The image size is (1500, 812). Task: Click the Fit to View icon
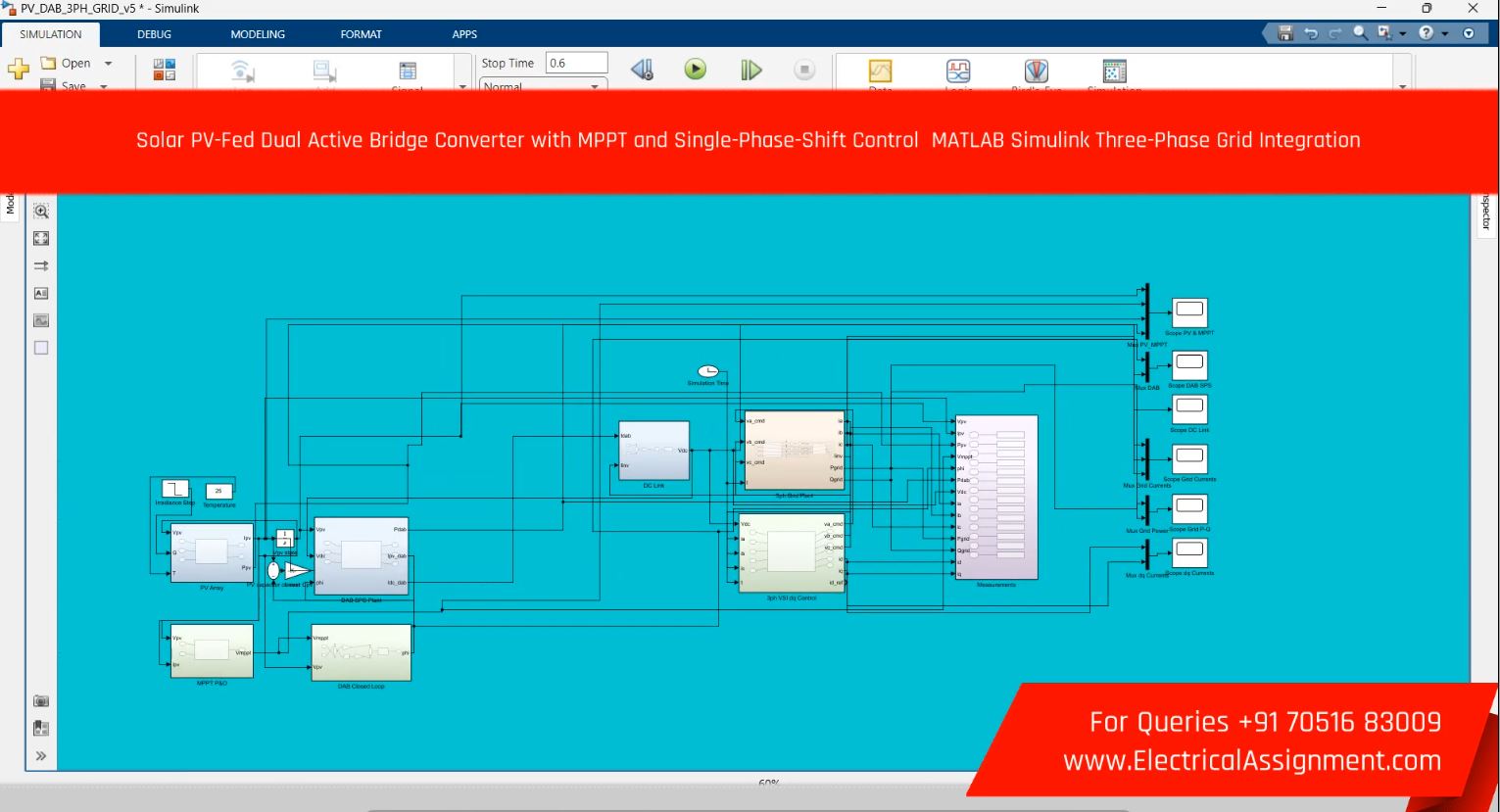pyautogui.click(x=41, y=238)
